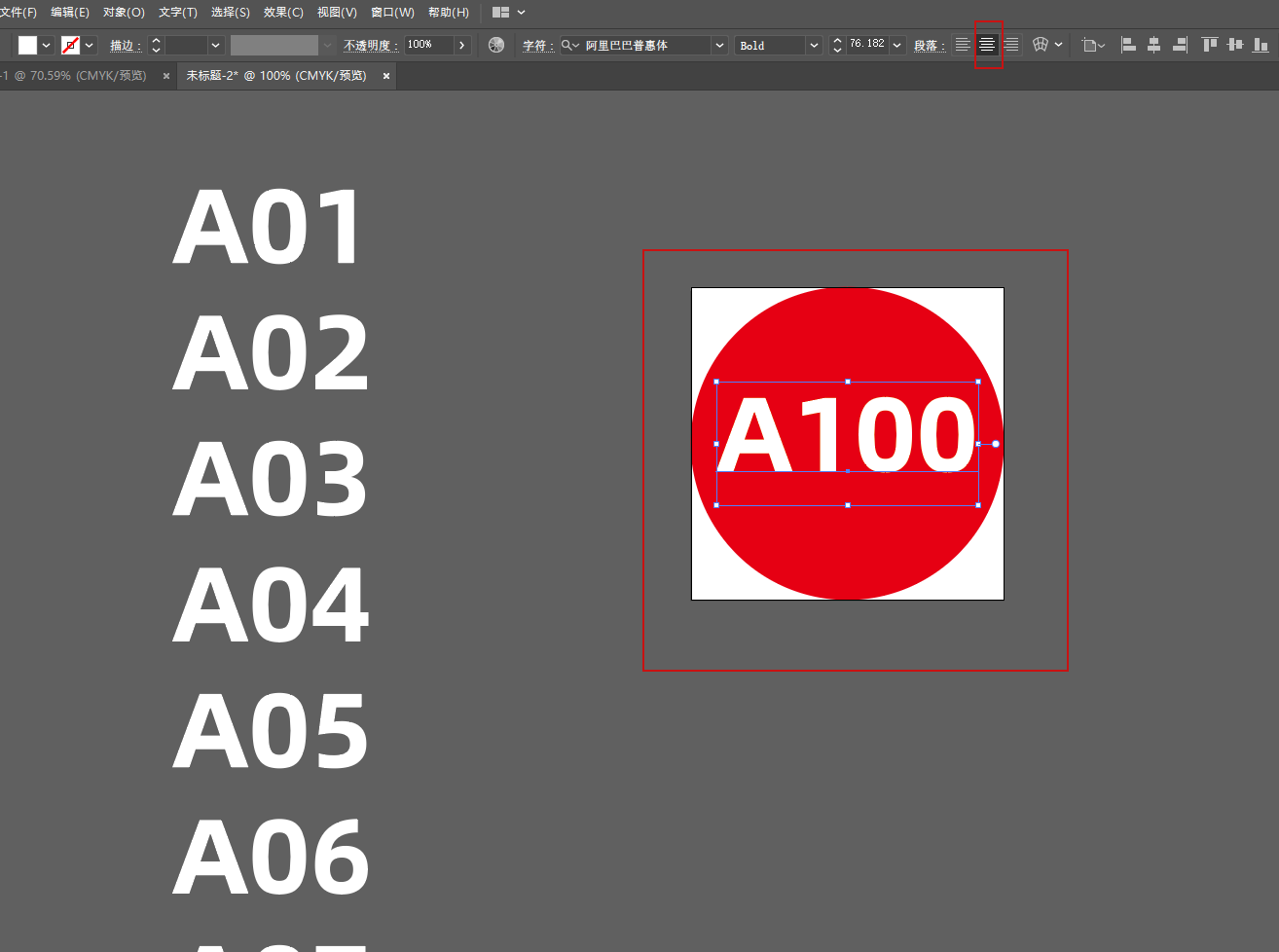Click the make envelope warp icon

[x=1041, y=45]
